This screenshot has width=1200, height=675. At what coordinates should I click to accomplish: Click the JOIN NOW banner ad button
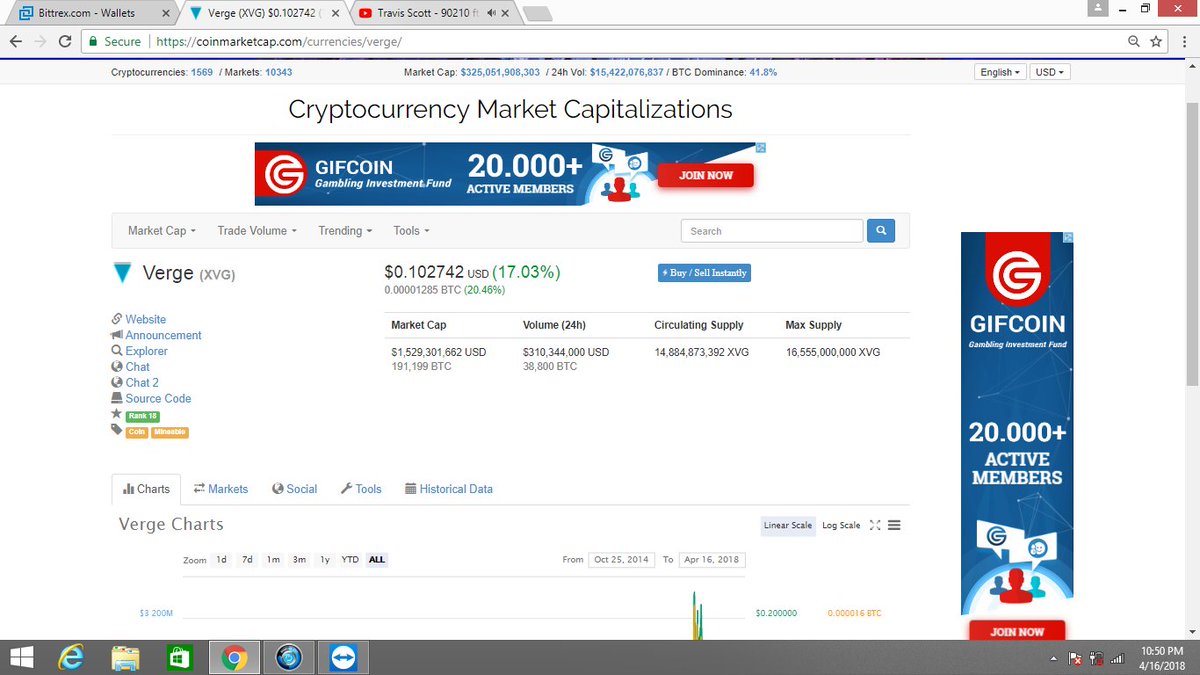pyautogui.click(x=705, y=176)
